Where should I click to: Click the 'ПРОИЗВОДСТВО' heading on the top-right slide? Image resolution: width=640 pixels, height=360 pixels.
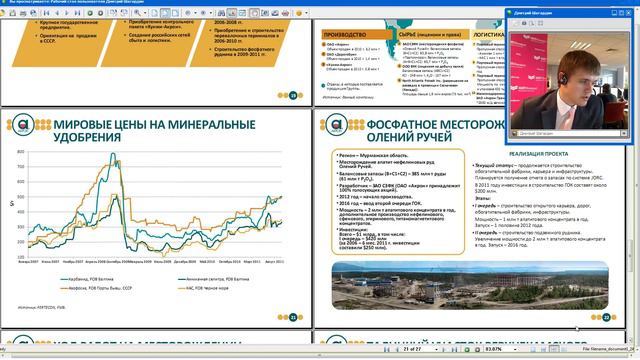coord(345,35)
